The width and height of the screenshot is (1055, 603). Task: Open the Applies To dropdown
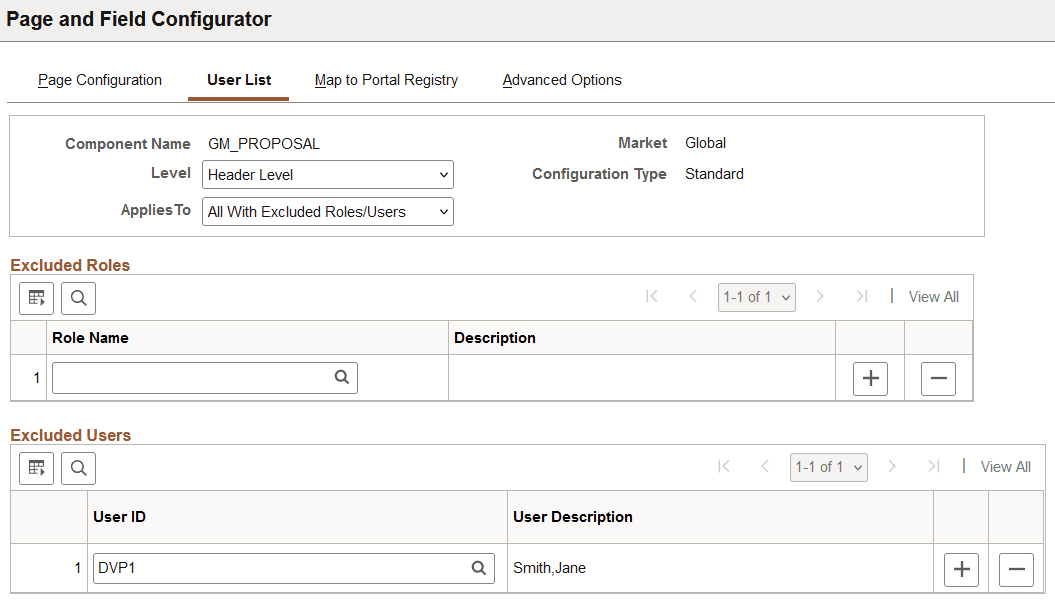coord(327,211)
